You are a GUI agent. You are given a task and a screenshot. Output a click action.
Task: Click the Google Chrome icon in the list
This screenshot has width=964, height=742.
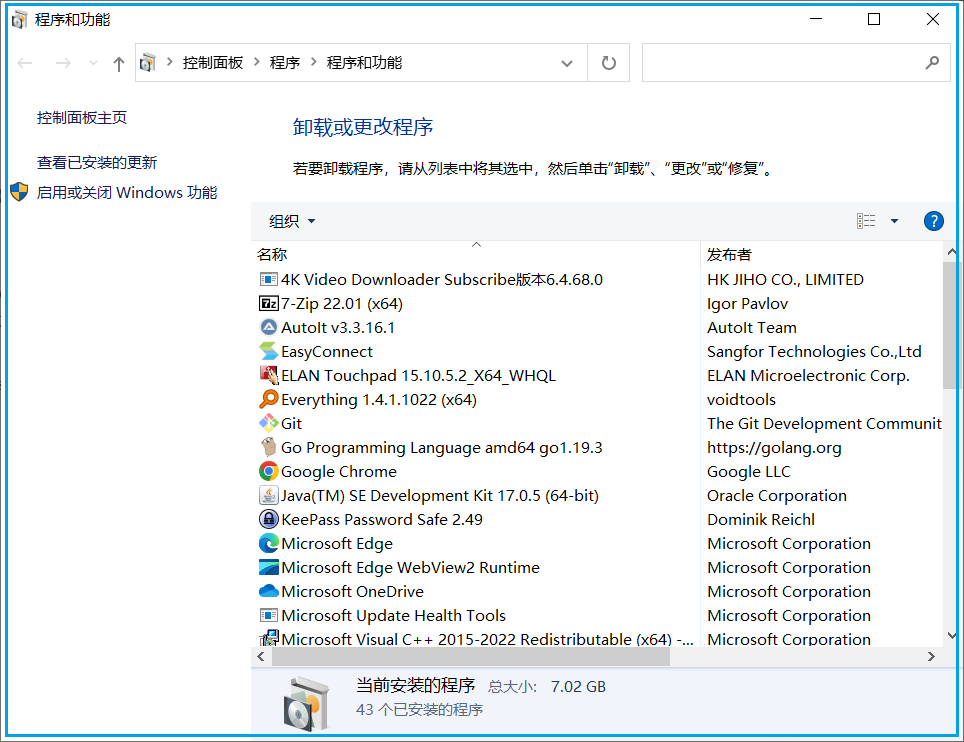(267, 471)
